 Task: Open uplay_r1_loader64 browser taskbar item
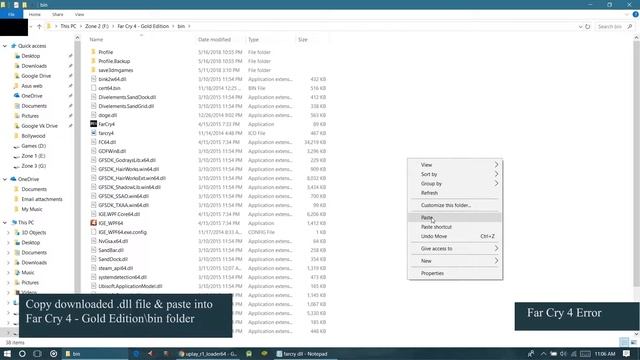point(209,354)
